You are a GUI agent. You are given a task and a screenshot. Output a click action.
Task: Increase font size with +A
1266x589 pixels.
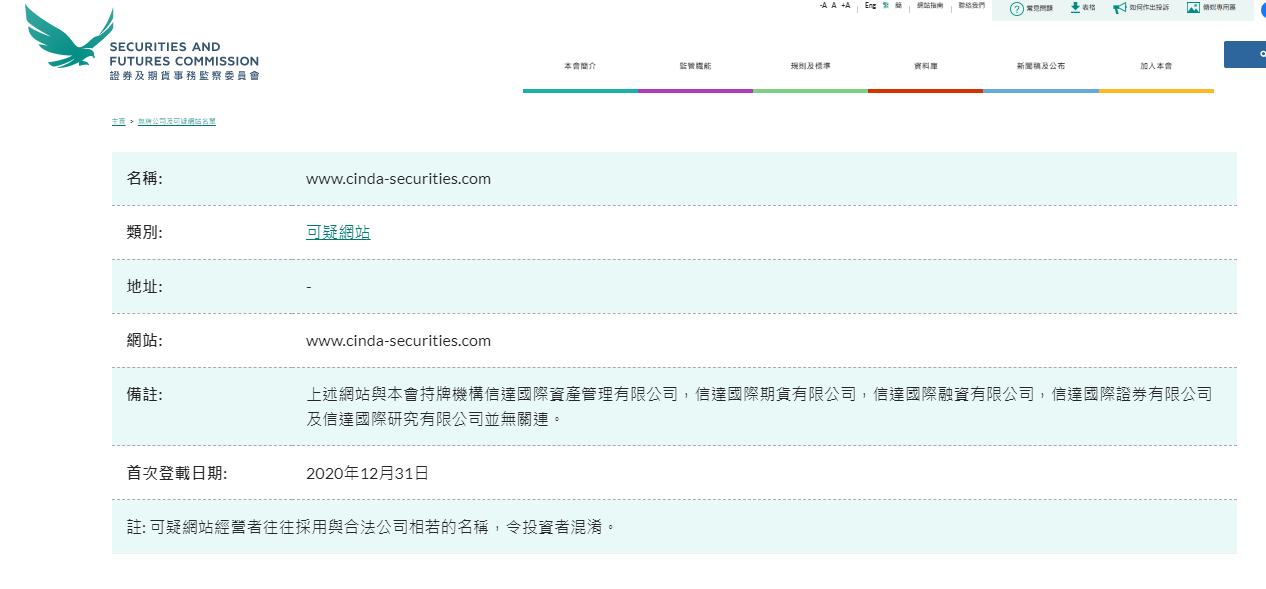click(x=845, y=6)
